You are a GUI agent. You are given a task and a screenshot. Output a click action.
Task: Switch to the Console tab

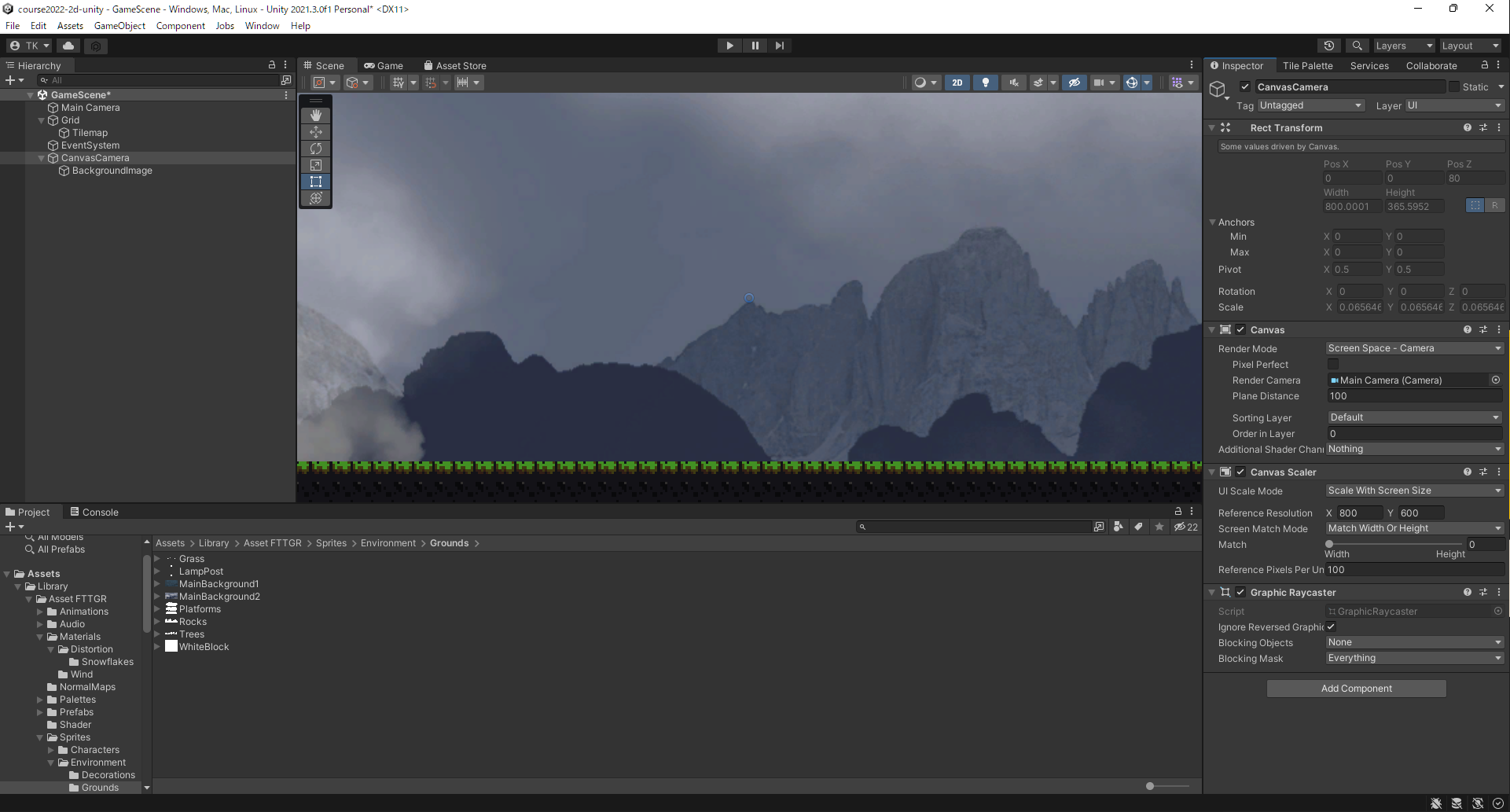94,512
